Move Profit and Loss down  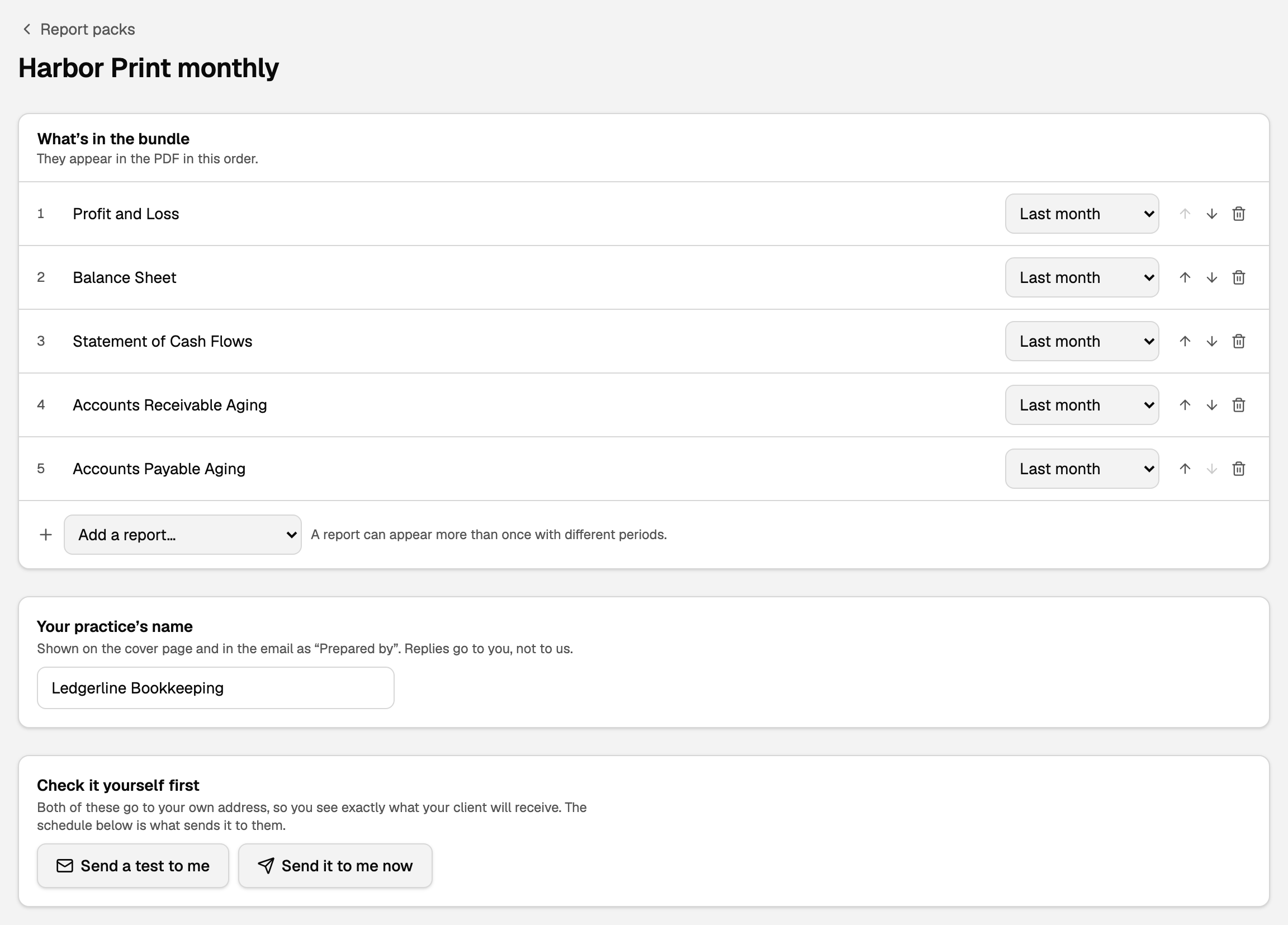point(1211,214)
